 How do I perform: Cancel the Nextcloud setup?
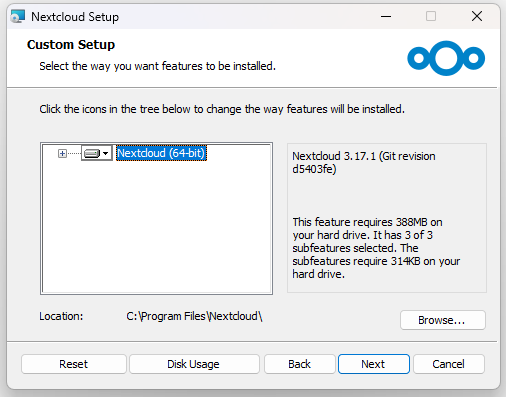click(x=449, y=364)
